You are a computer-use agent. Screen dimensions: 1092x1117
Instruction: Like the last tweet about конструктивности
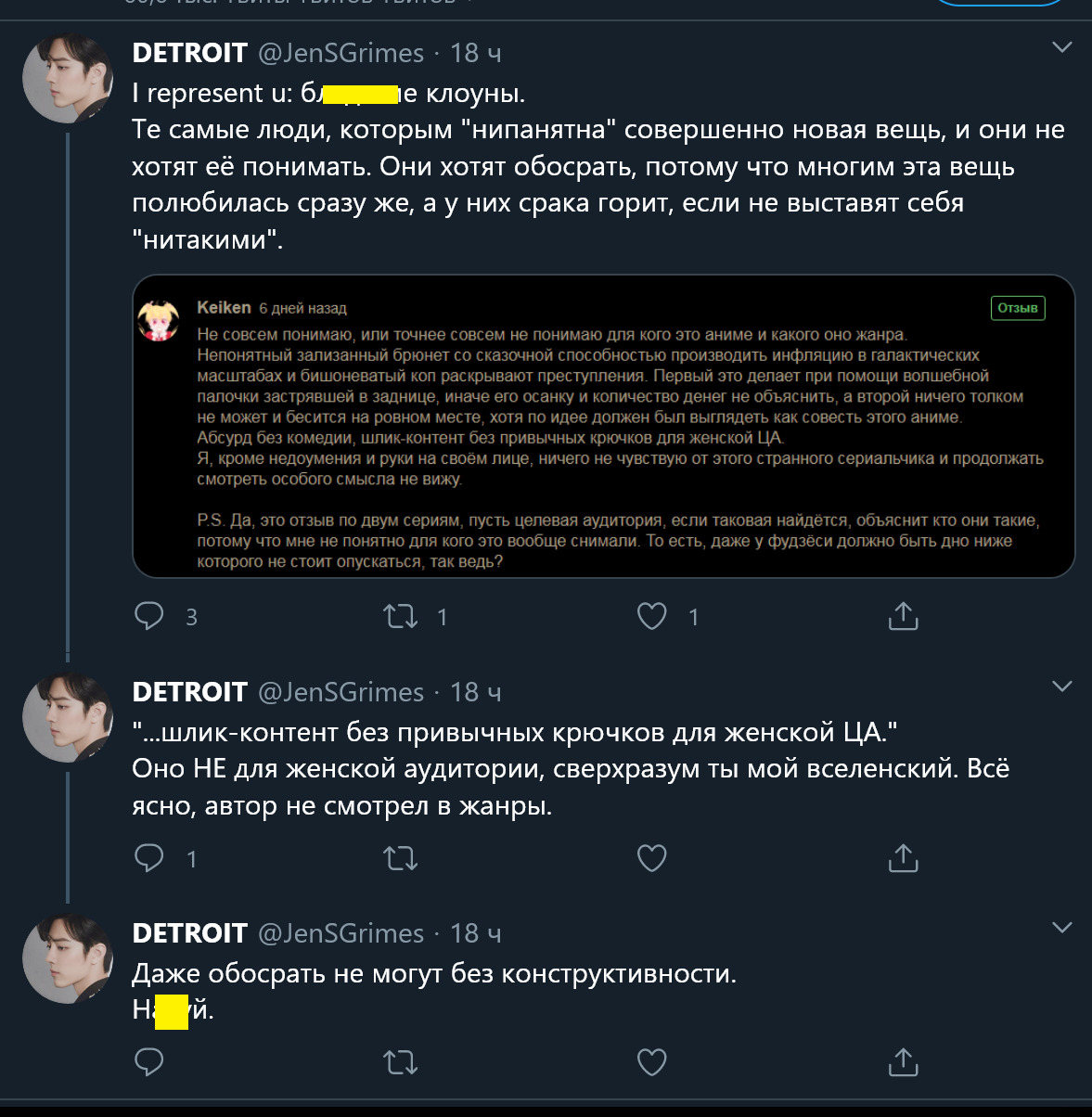pos(652,1061)
